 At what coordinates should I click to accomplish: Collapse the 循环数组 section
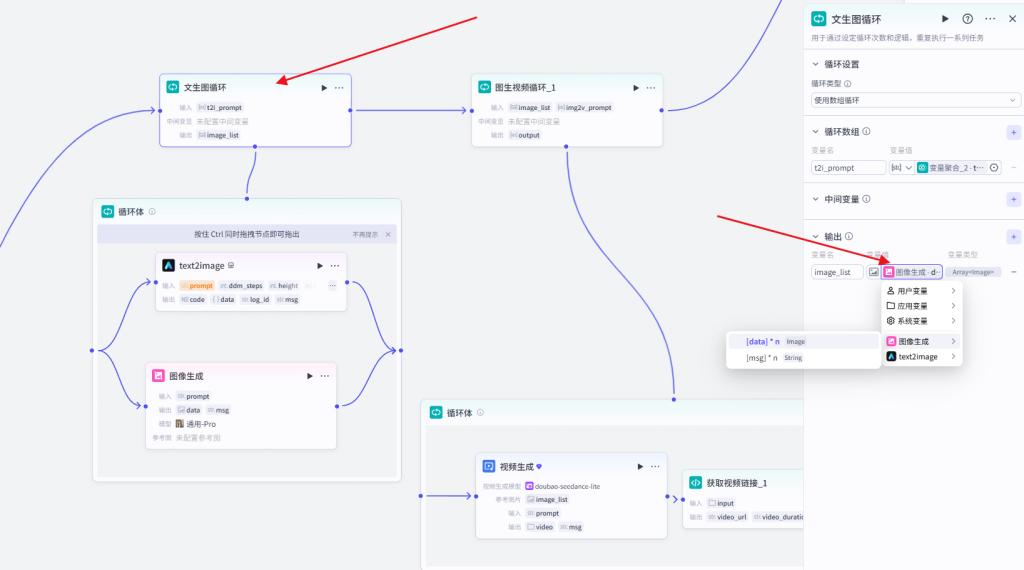[x=815, y=131]
